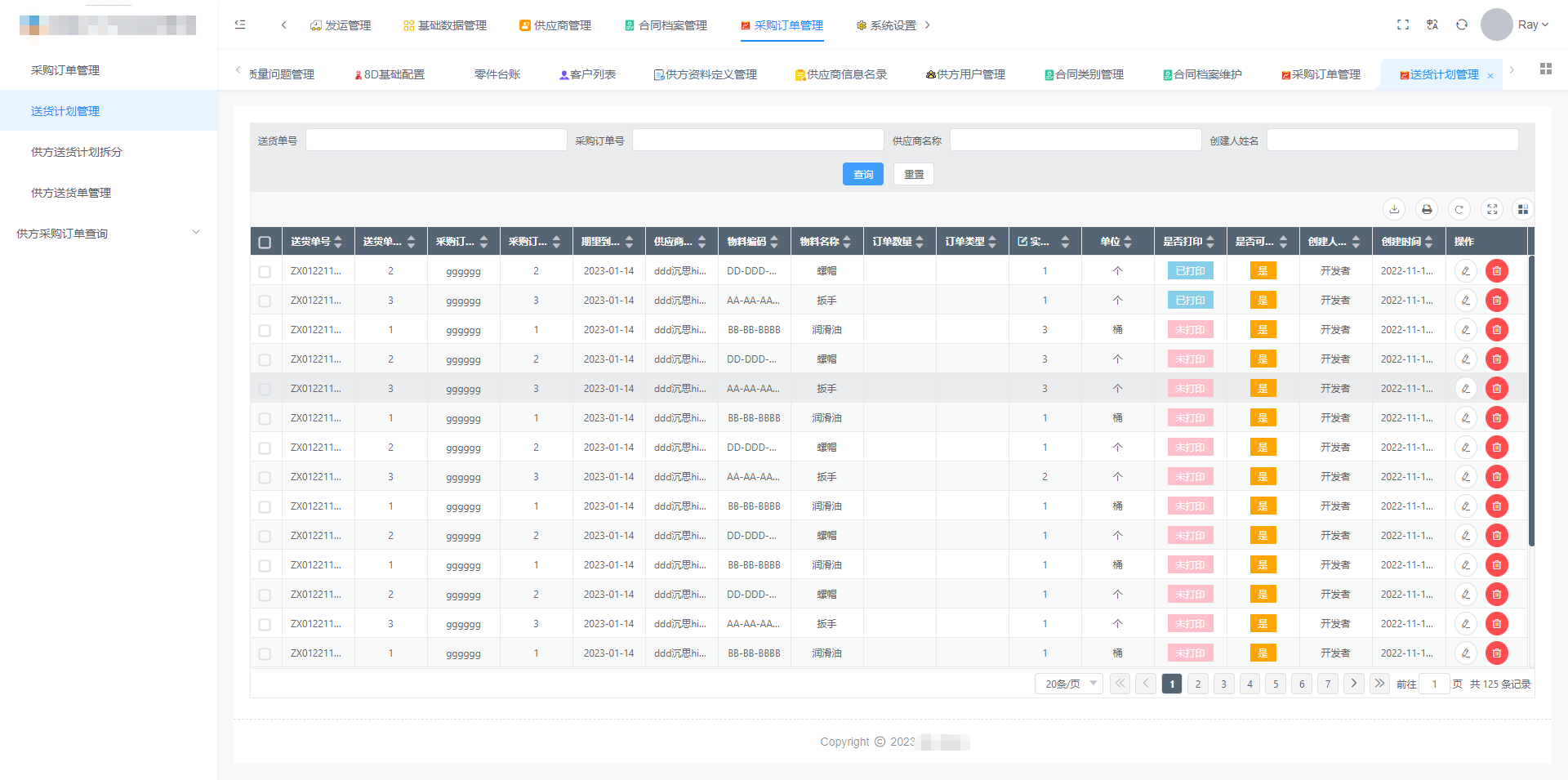Close the 送货计划管理 tab

(1490, 75)
